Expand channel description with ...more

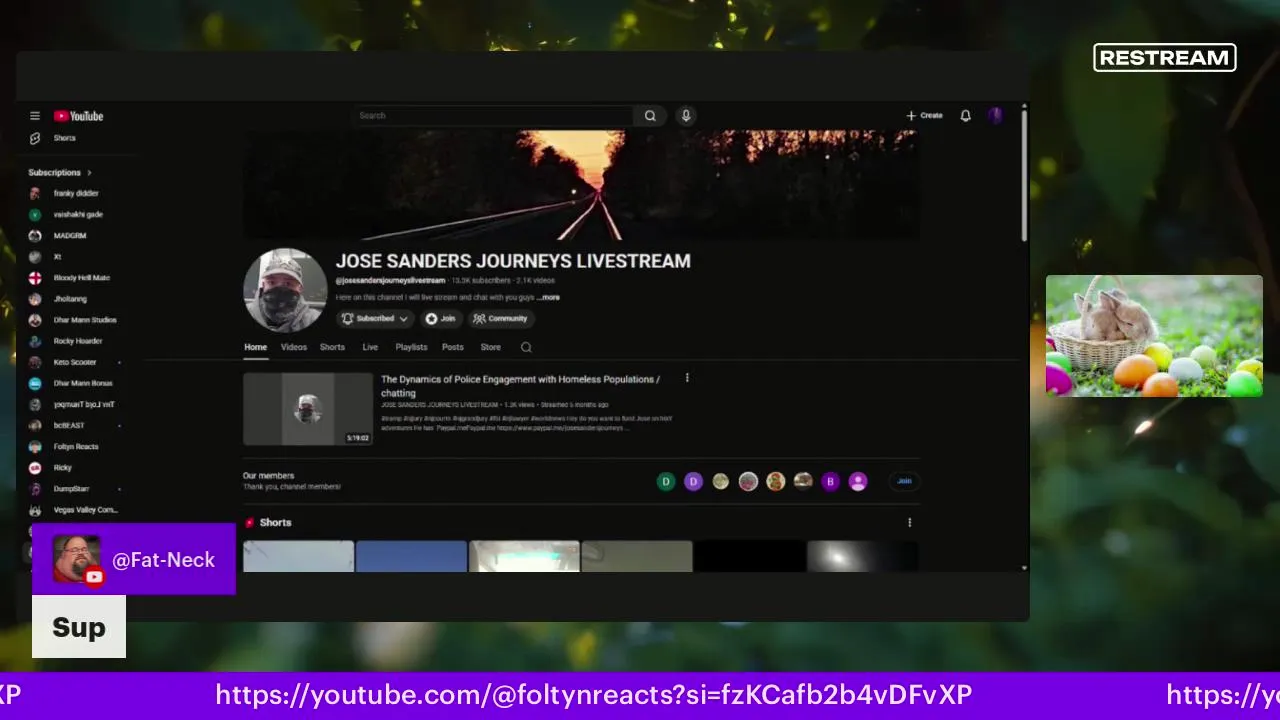(549, 297)
